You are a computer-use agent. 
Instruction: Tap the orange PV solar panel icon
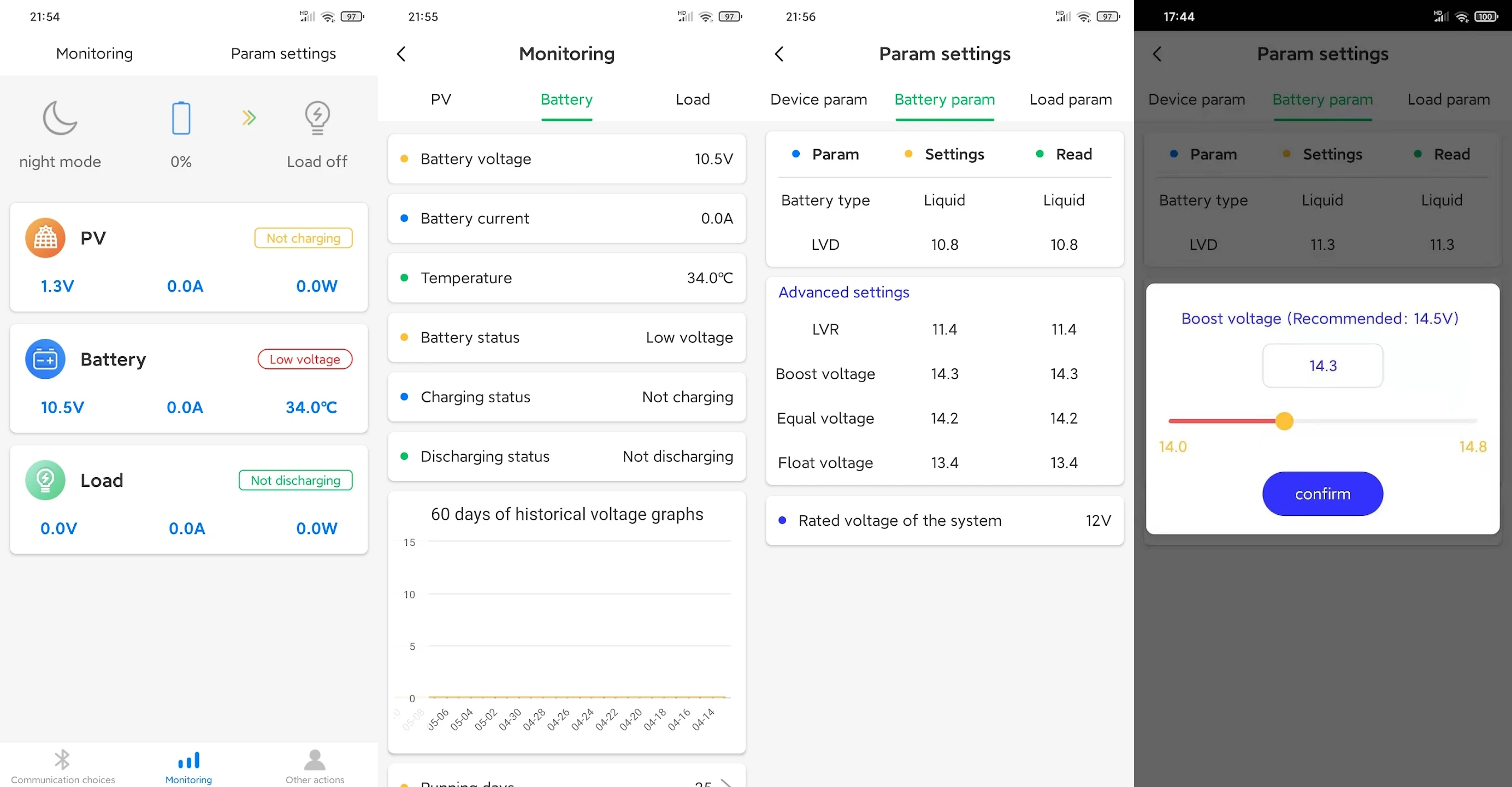(45, 238)
